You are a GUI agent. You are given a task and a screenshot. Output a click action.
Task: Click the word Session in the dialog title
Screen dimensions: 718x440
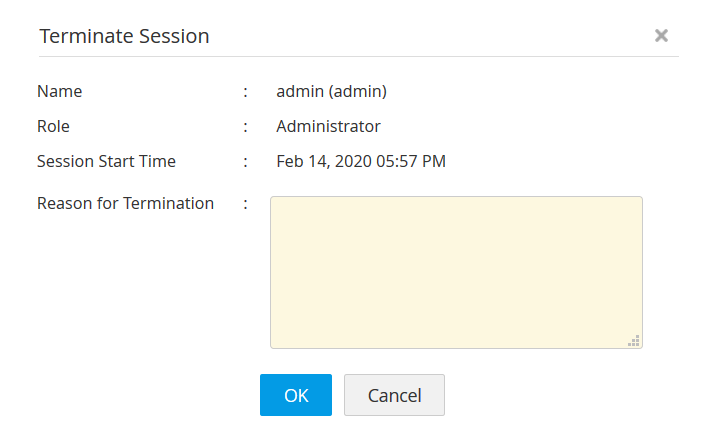tap(172, 36)
